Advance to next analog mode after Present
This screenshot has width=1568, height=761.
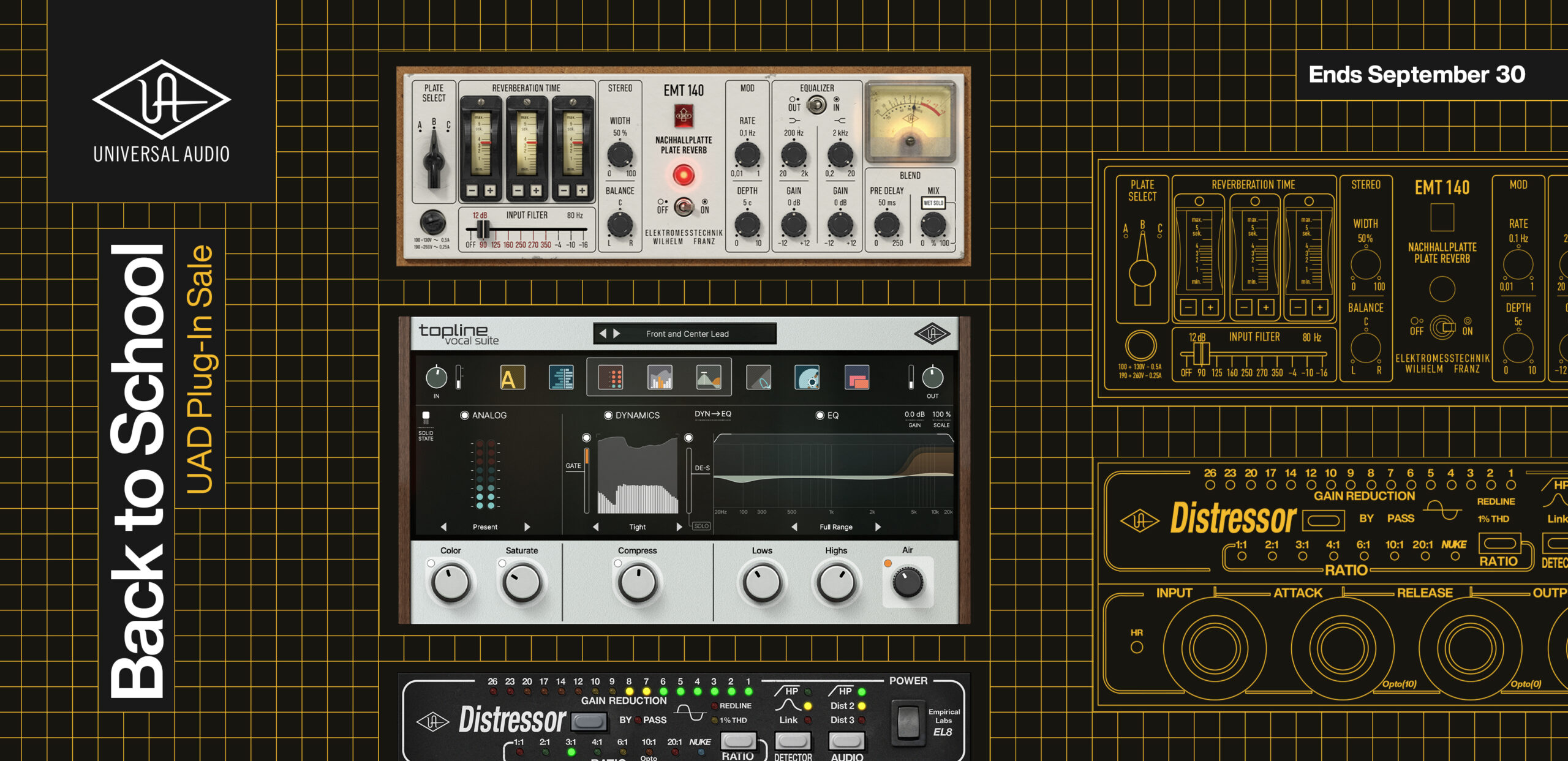click(x=527, y=527)
